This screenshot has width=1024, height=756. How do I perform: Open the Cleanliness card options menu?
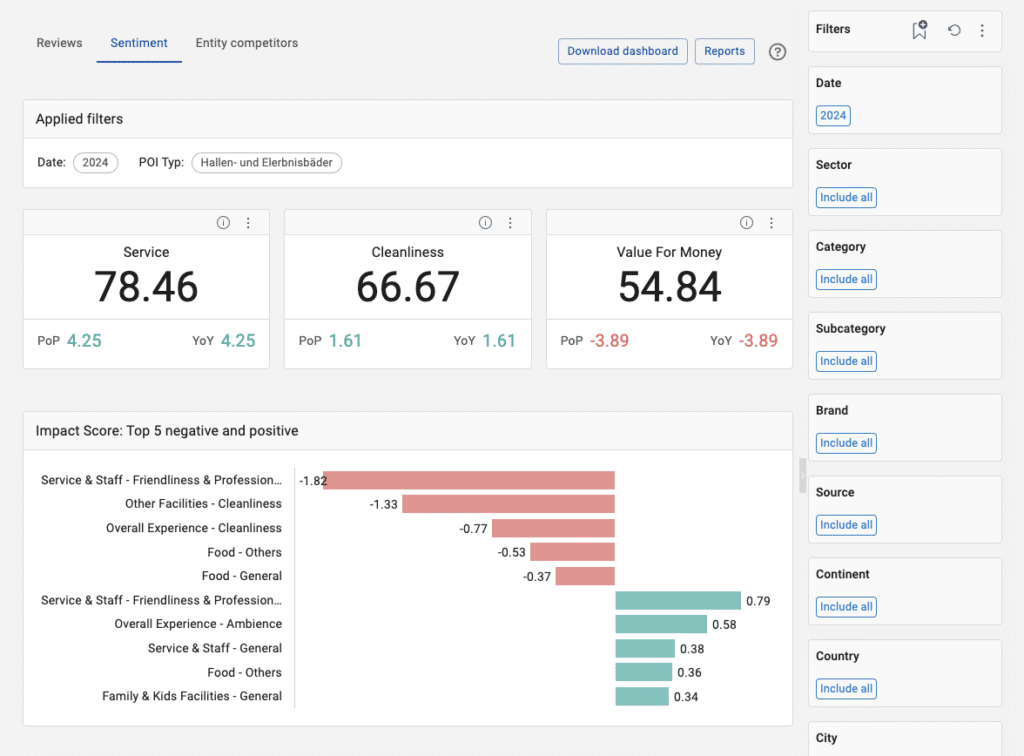[510, 222]
